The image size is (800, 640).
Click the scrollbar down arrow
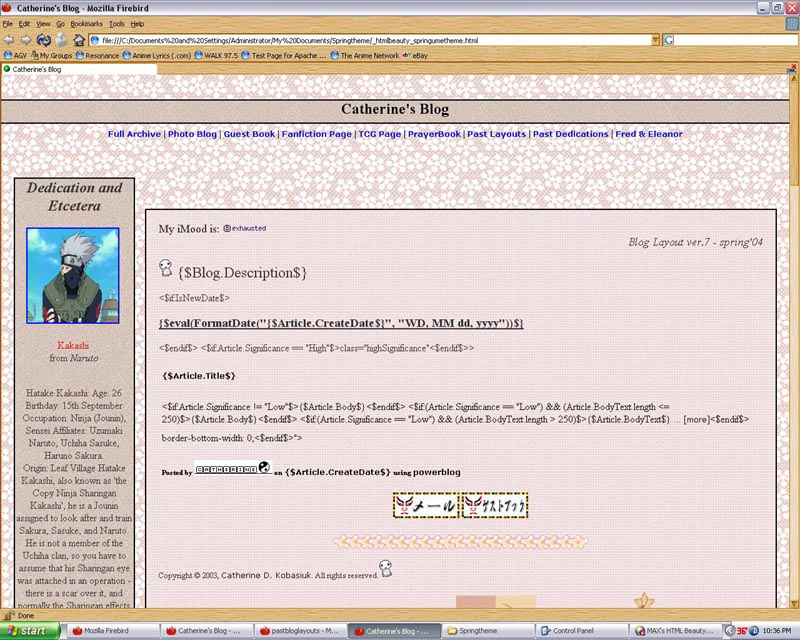(794, 604)
